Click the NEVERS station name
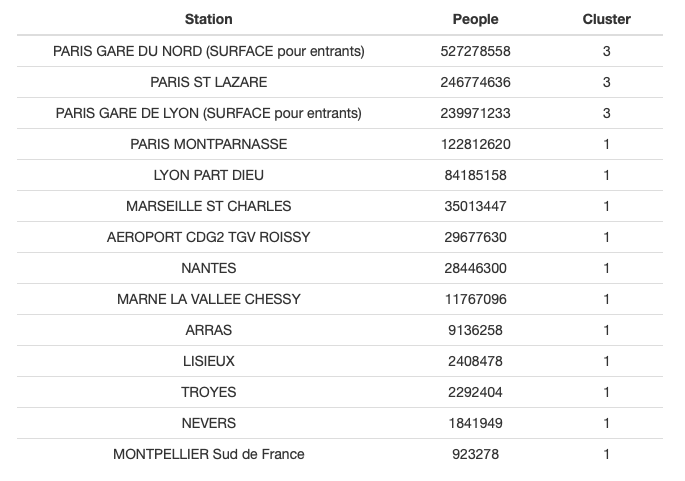 tap(208, 423)
